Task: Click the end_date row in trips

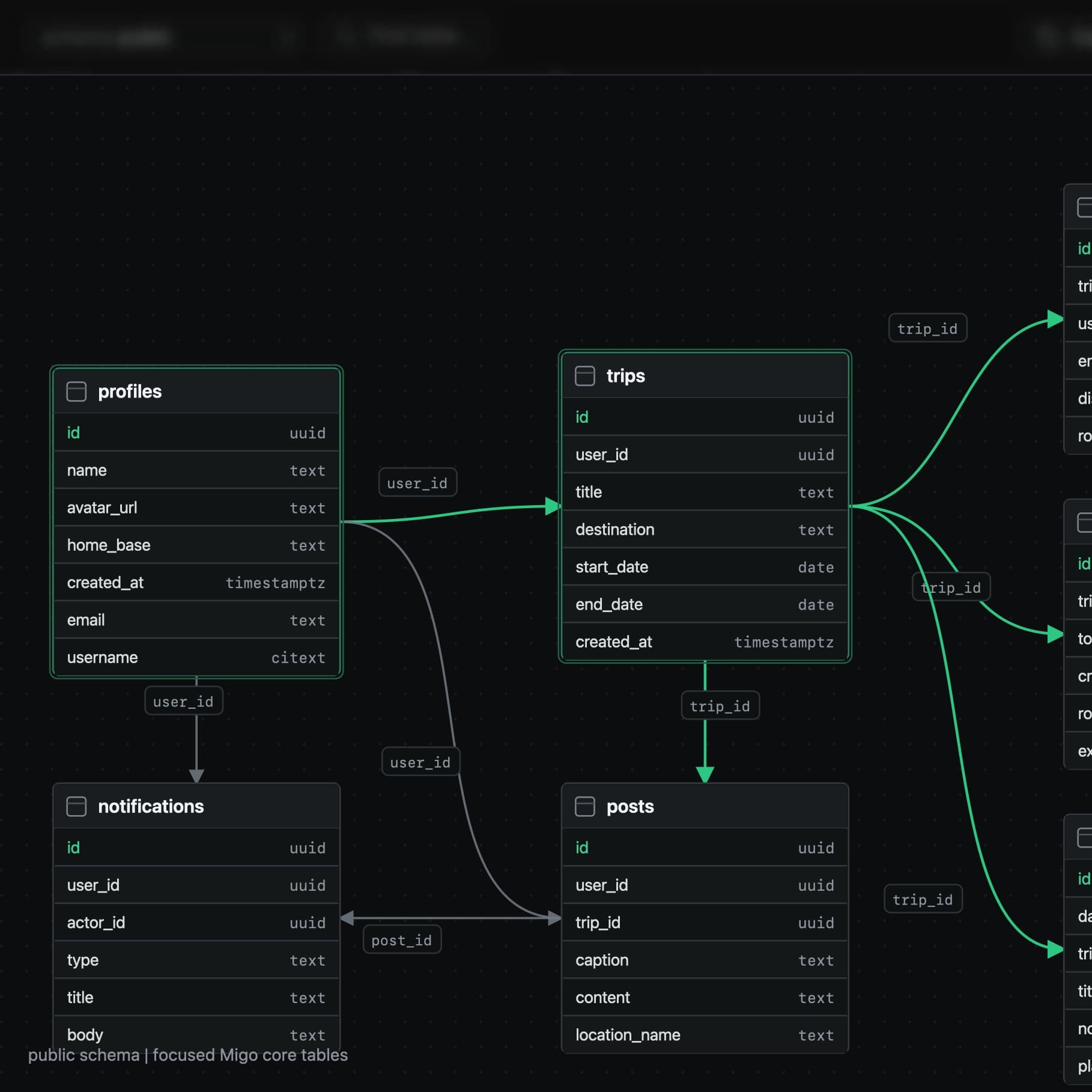Action: click(x=705, y=604)
